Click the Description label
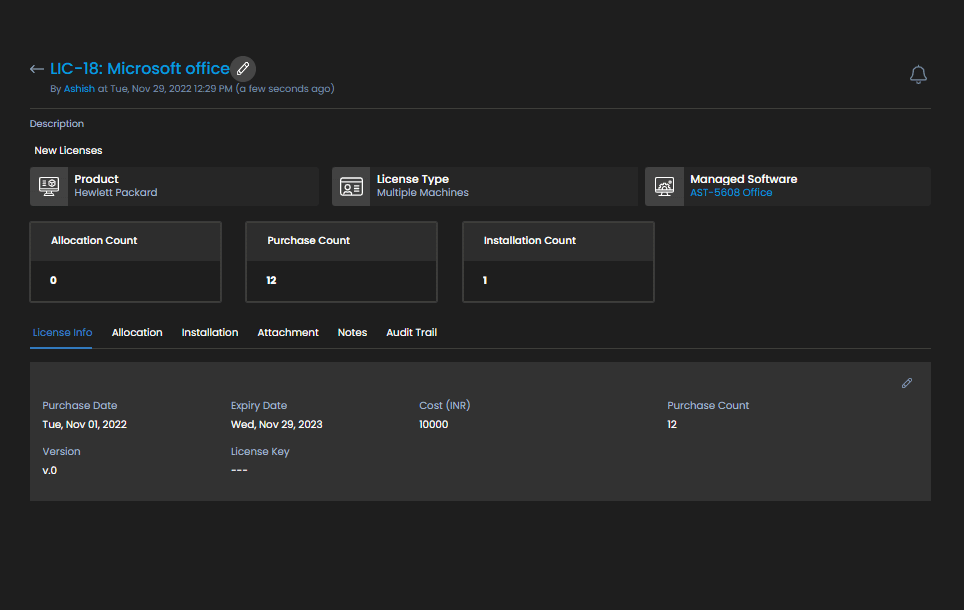Viewport: 964px width, 610px height. coord(57,124)
